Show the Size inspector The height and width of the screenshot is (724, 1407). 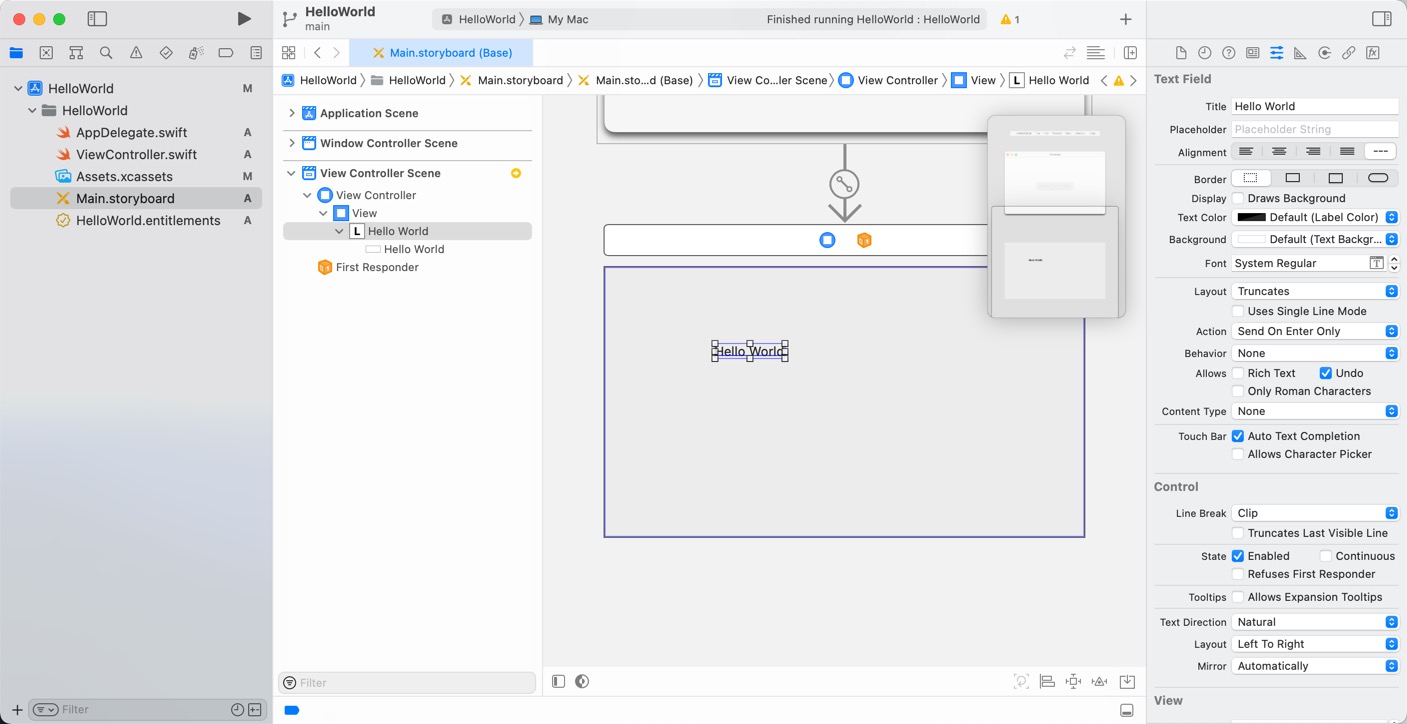1300,53
